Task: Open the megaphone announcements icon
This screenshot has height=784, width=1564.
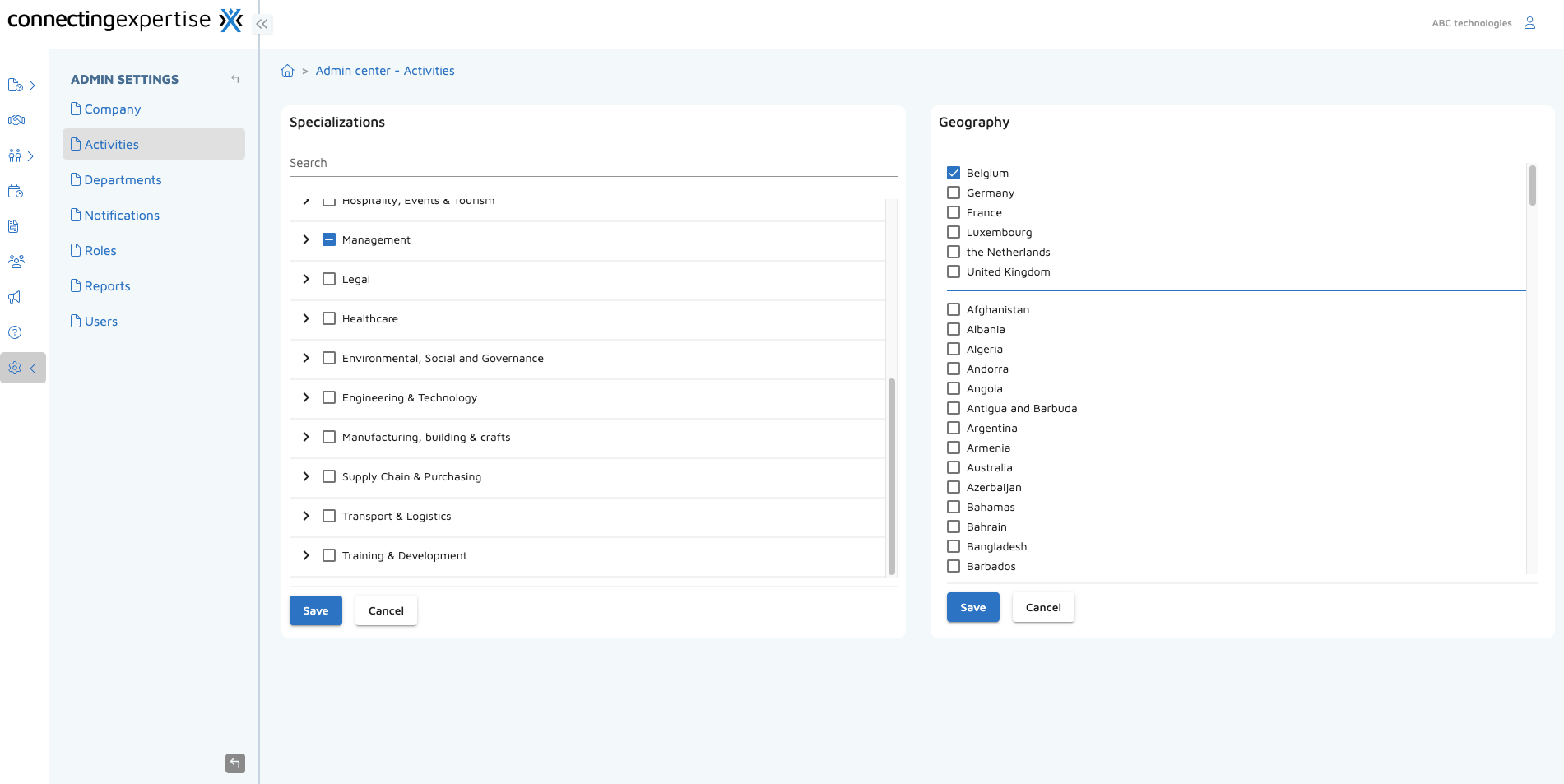Action: pyautogui.click(x=15, y=297)
